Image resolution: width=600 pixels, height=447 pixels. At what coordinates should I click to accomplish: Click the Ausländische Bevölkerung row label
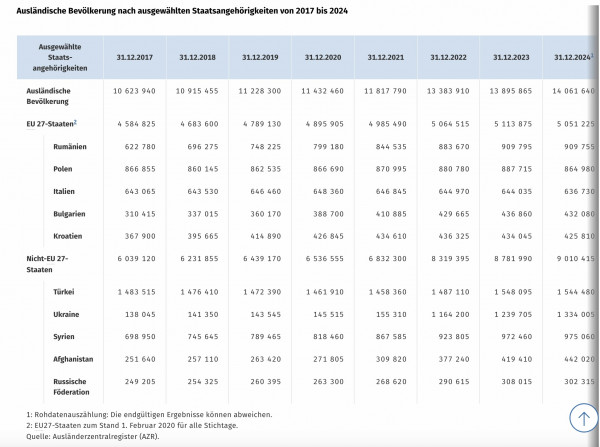point(48,96)
